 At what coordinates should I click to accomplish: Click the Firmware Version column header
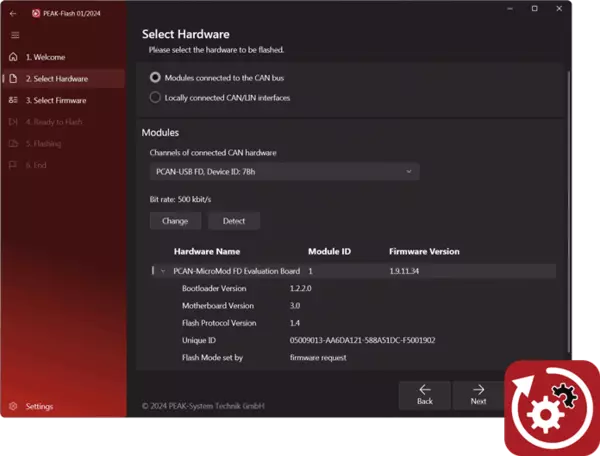coord(424,251)
